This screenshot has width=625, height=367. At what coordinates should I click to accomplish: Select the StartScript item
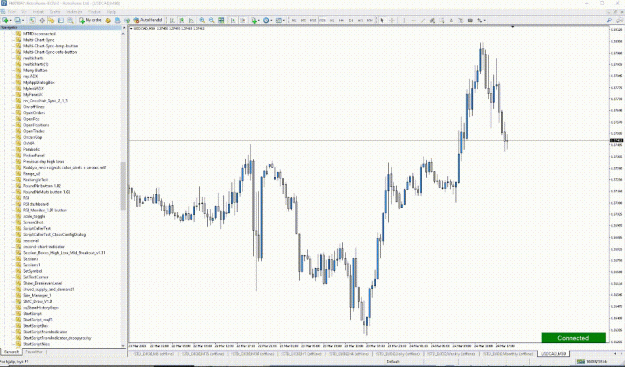pyautogui.click(x=32, y=314)
